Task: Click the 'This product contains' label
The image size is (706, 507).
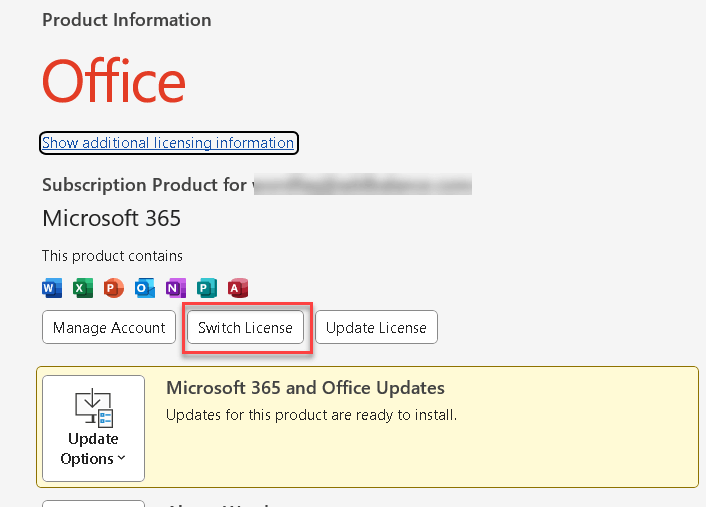Action: 112,256
